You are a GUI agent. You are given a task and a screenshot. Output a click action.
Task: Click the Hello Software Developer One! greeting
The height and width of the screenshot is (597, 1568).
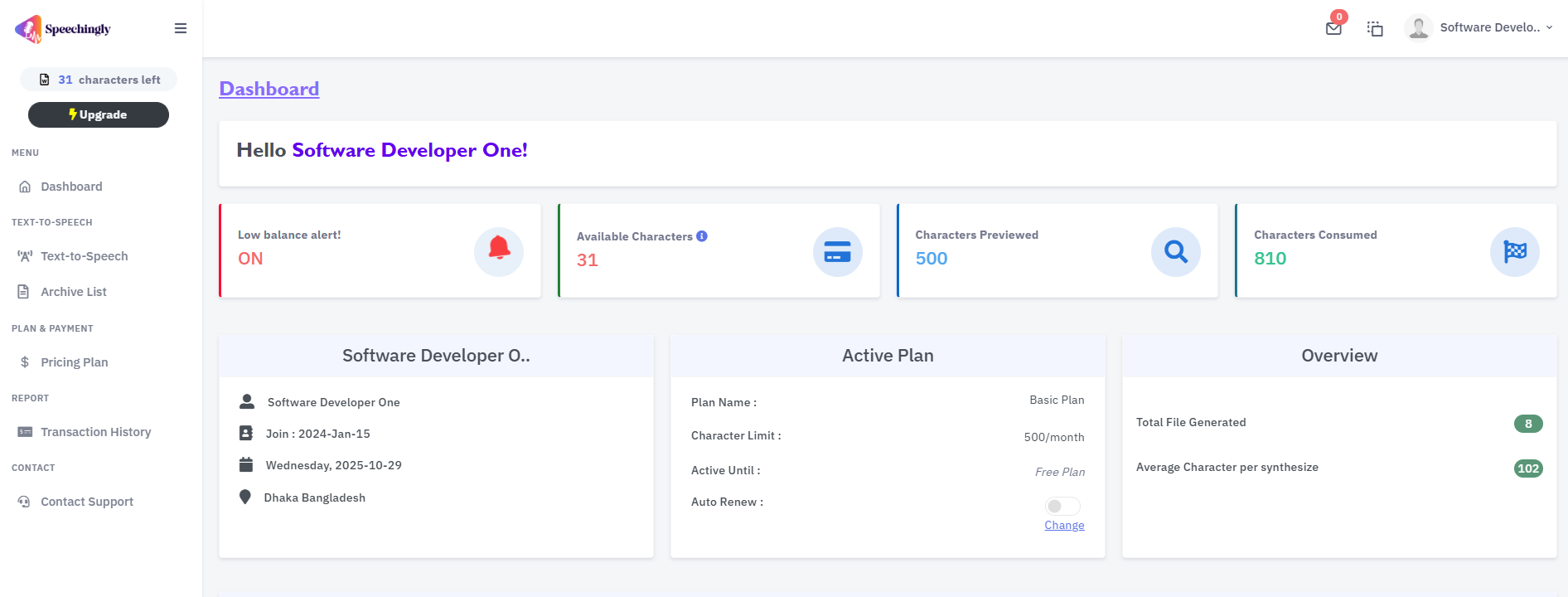[x=382, y=150]
